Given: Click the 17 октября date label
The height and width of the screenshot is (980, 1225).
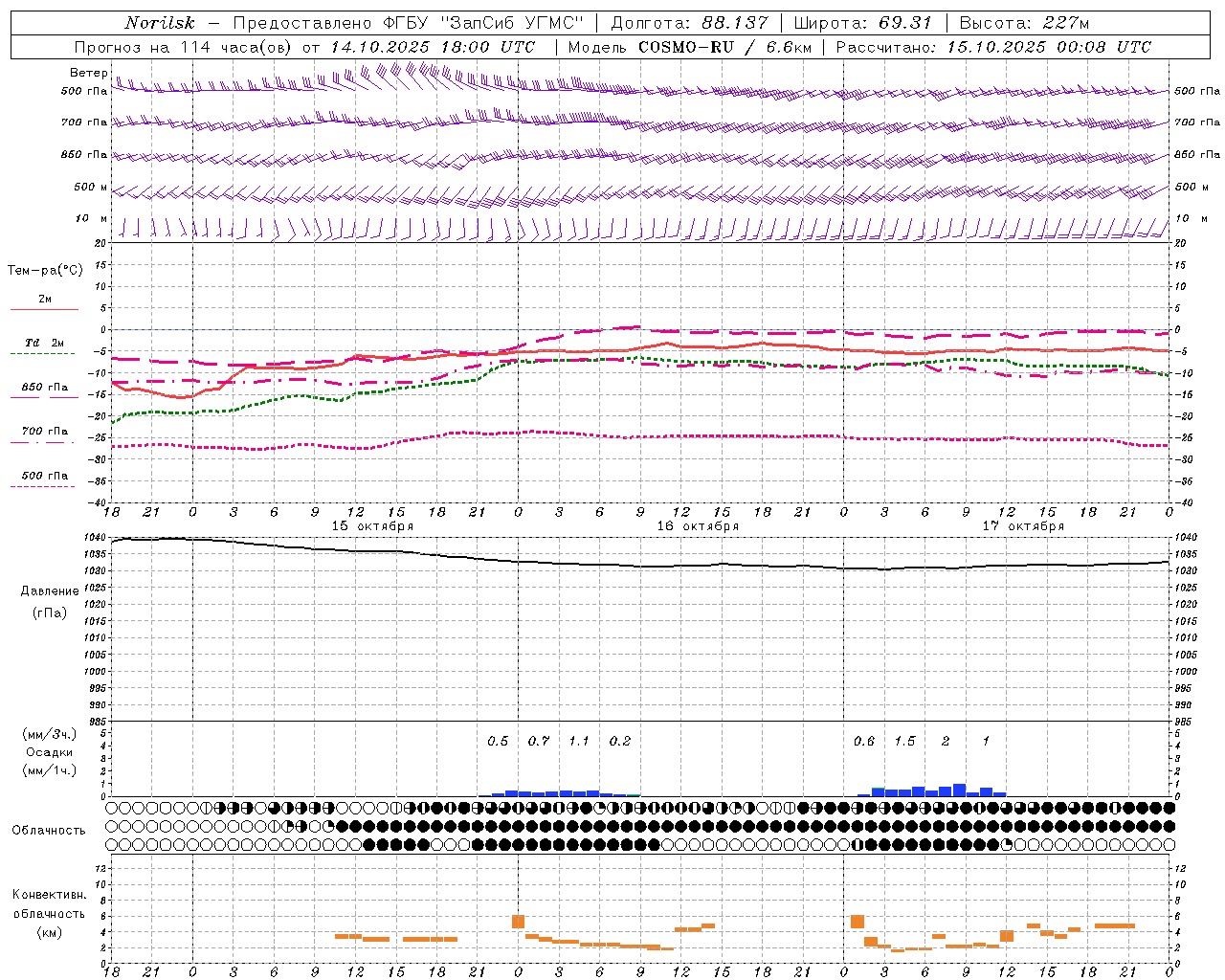Looking at the screenshot, I should 1023,526.
